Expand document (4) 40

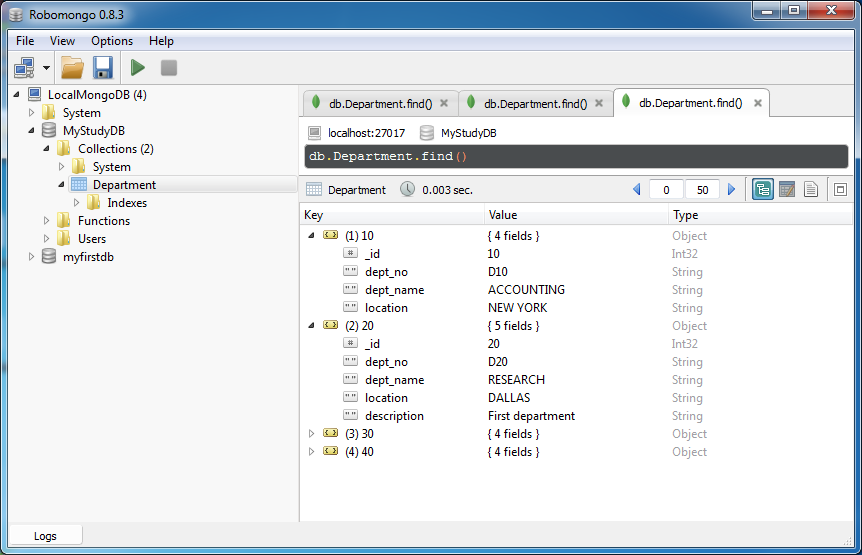[311, 452]
